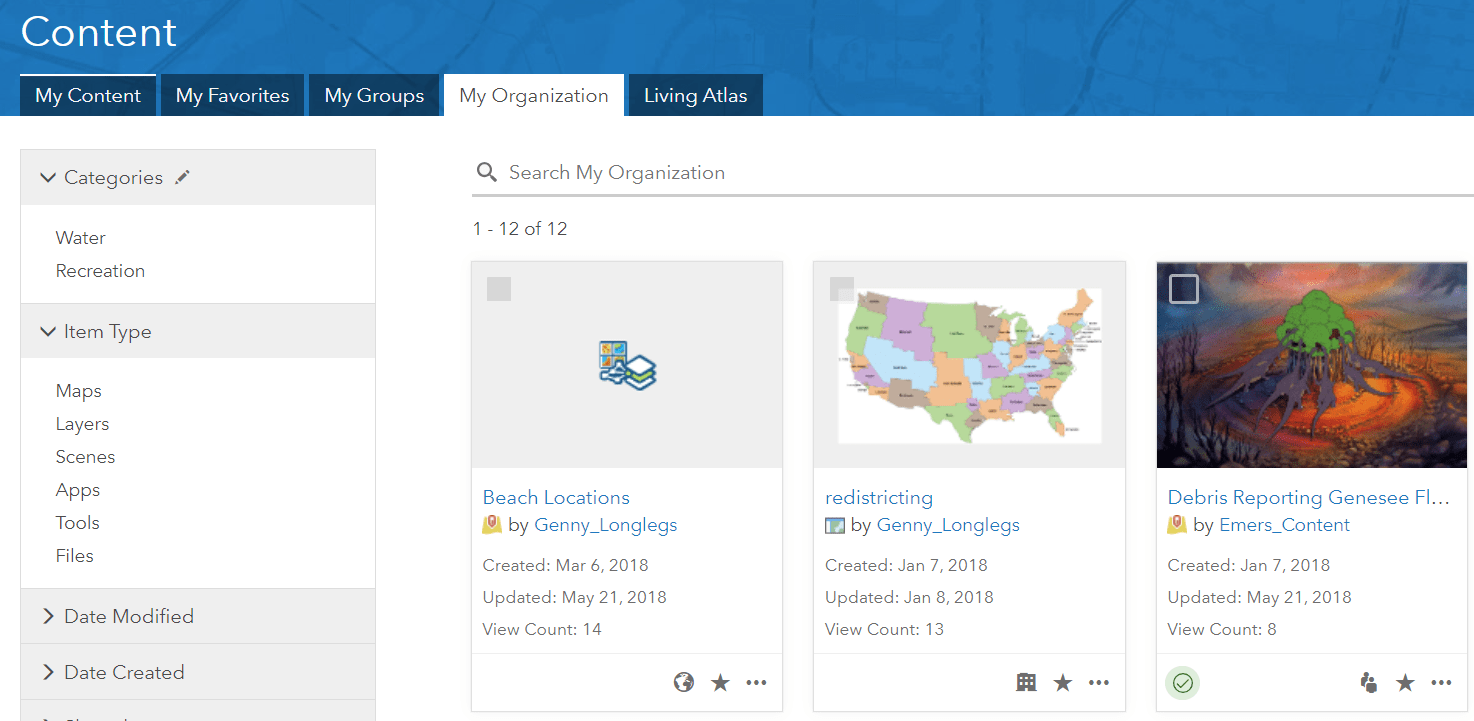Click the pencil icon to edit Categories
The image size is (1474, 721).
click(182, 177)
